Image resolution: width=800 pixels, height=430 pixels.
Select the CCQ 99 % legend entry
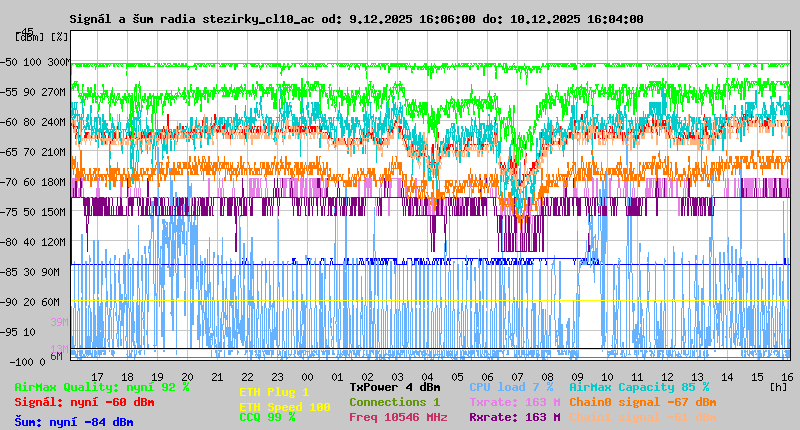point(267,418)
